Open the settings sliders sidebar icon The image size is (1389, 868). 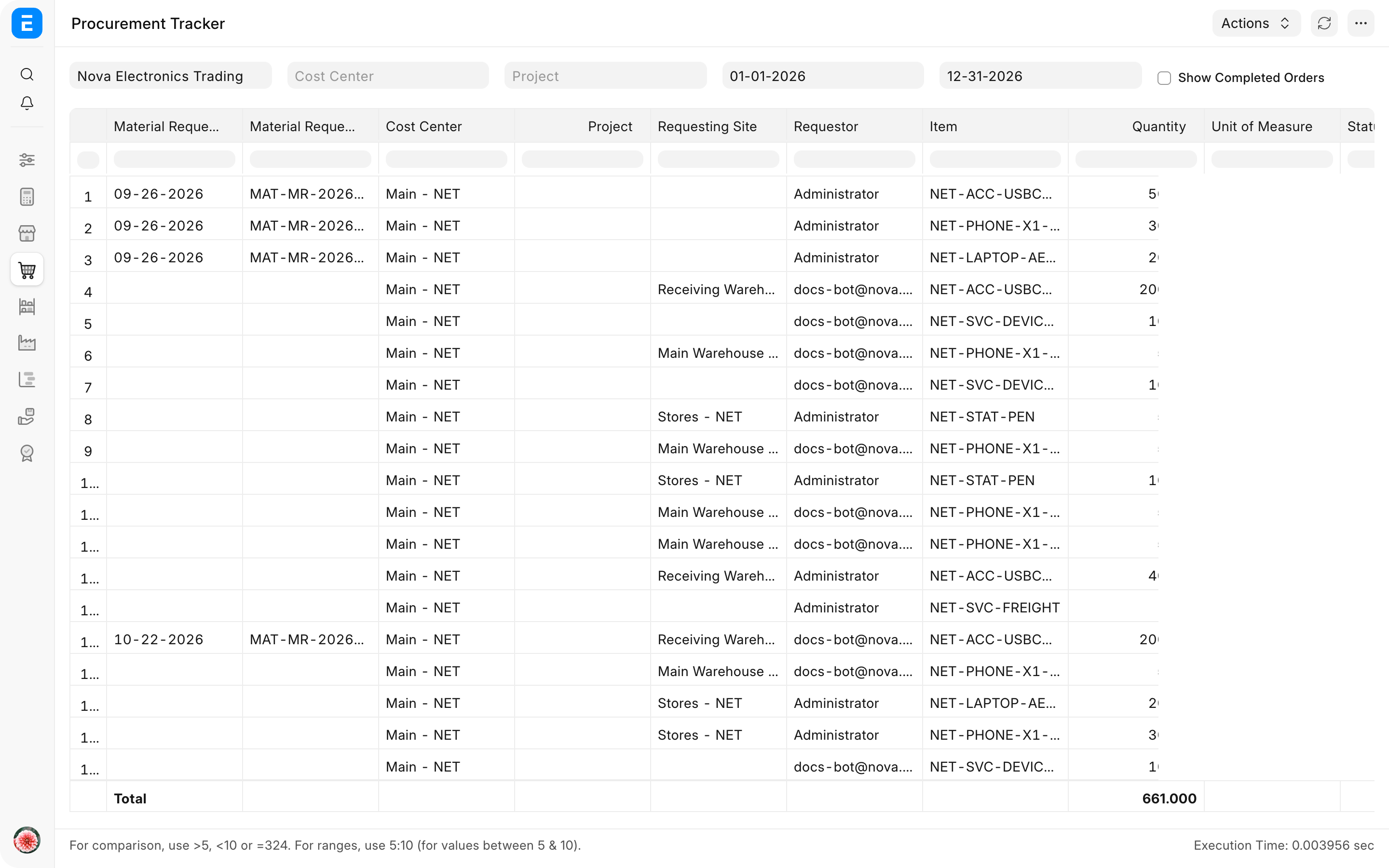pyautogui.click(x=27, y=160)
